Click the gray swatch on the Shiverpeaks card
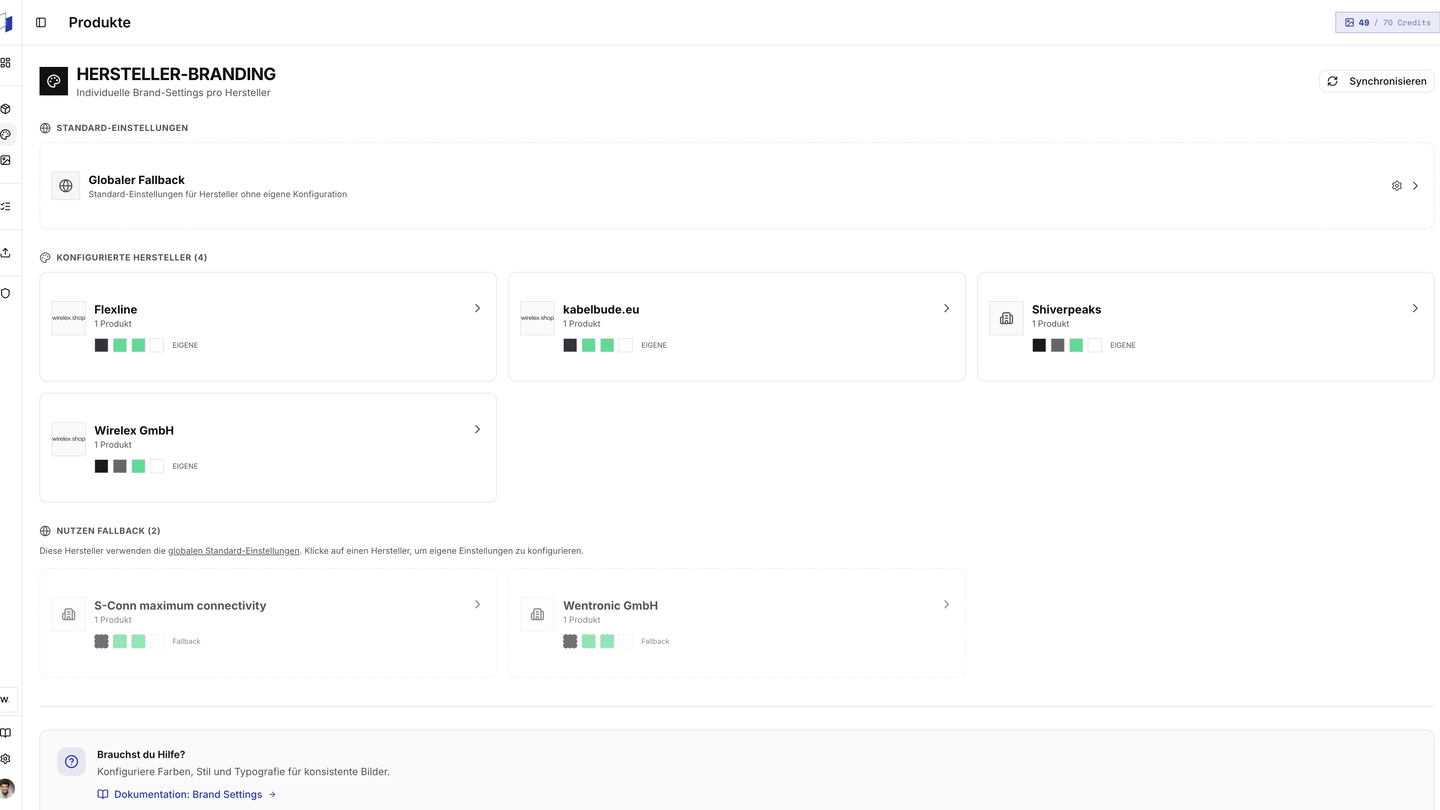Screen dimensions: 1440x810 [1058, 345]
